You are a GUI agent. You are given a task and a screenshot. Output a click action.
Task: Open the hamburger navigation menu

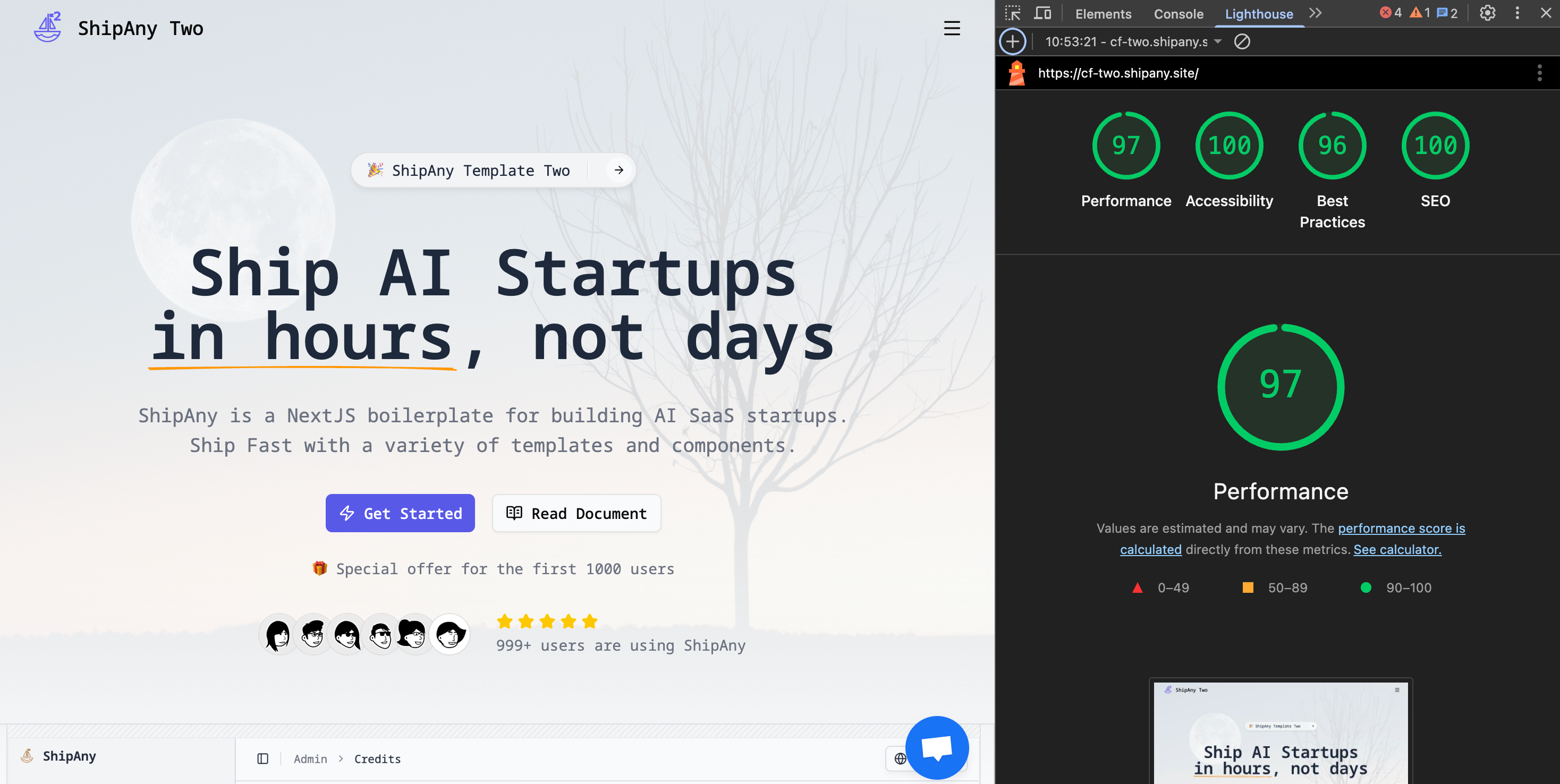click(x=952, y=29)
